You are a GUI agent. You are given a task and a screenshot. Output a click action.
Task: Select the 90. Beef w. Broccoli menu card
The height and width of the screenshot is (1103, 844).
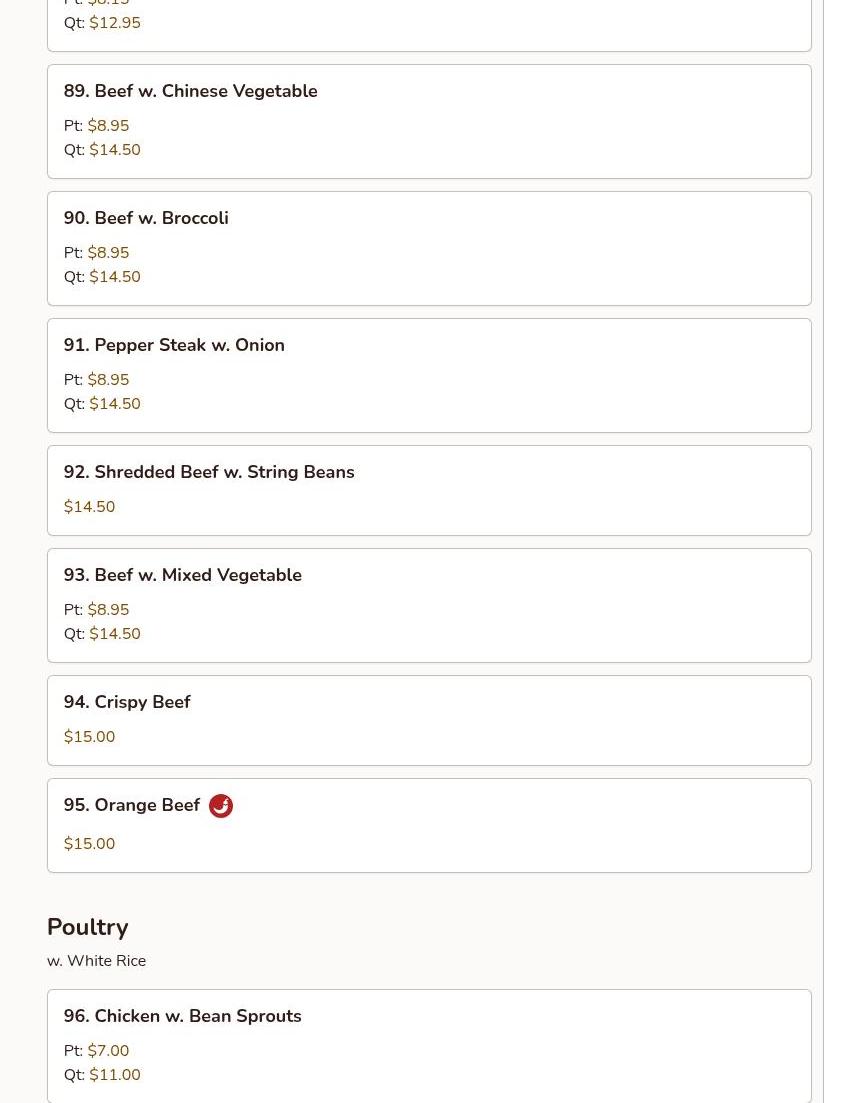coord(429,248)
